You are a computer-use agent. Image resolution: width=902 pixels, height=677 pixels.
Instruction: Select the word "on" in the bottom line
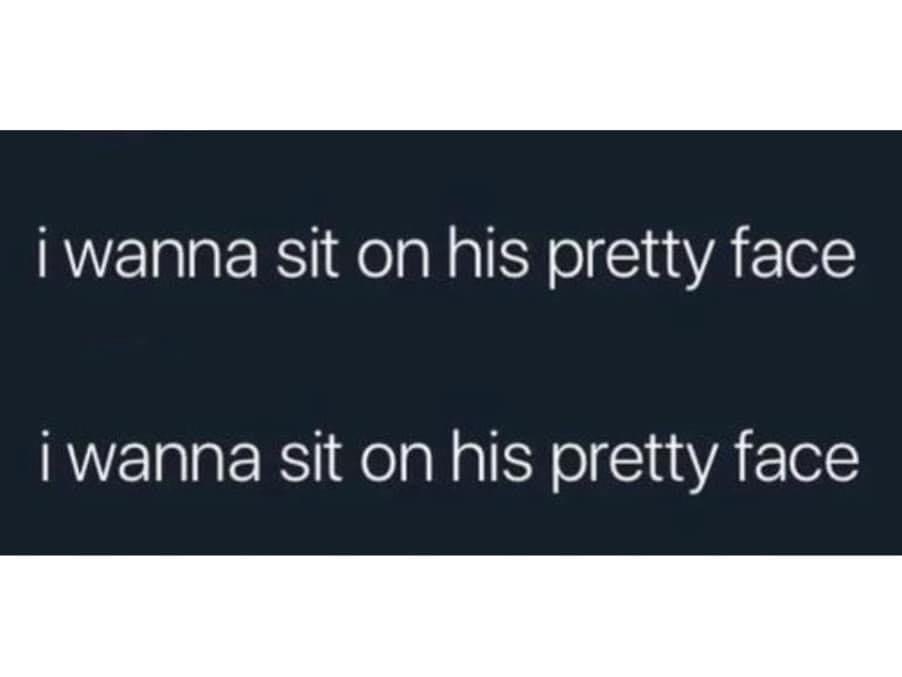[396, 462]
